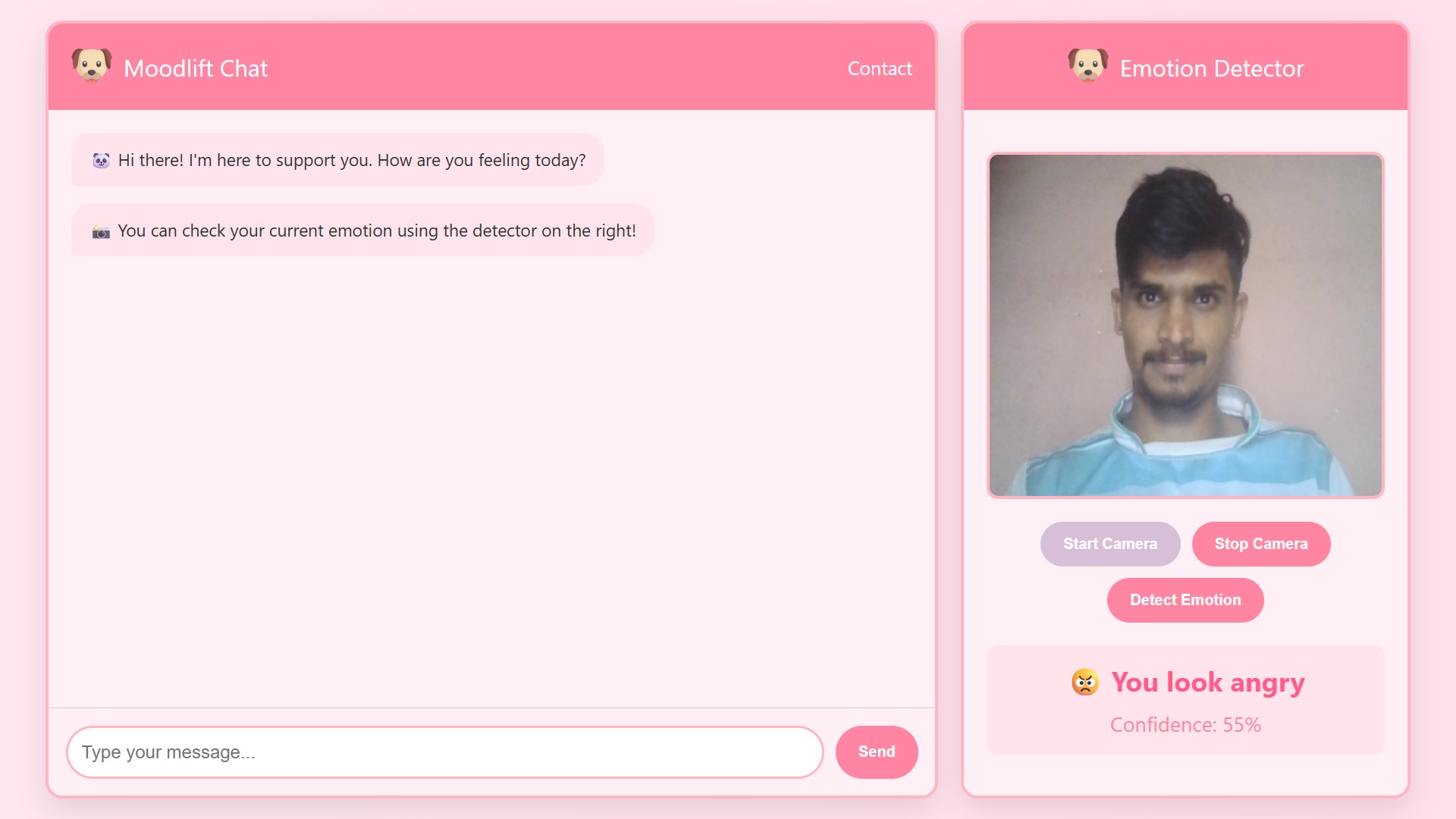
Task: Click the Detect Emotion button
Action: tap(1185, 600)
